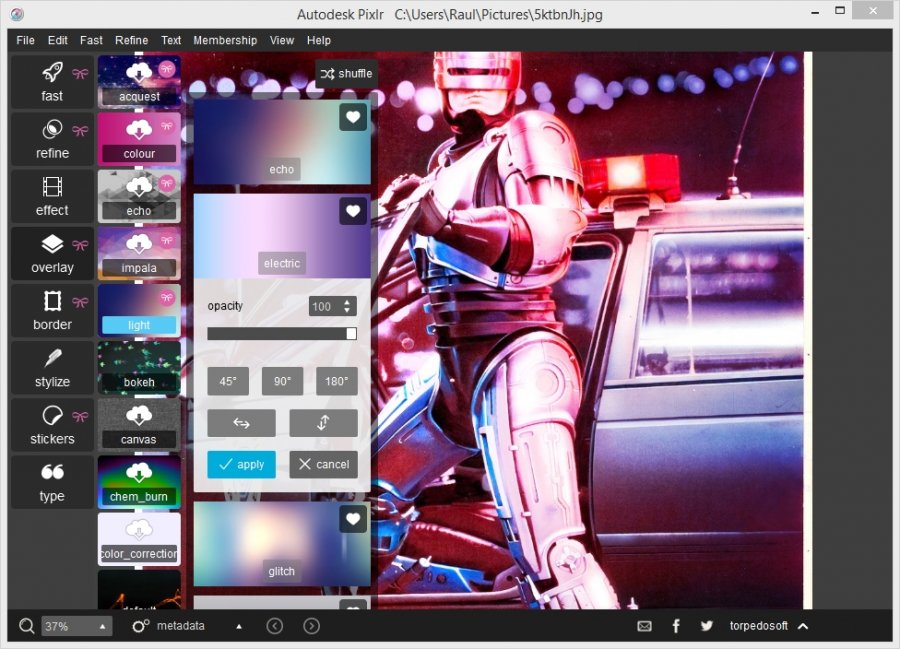Click the shuffle overlays button
Image resolution: width=900 pixels, height=649 pixels.
(x=345, y=73)
